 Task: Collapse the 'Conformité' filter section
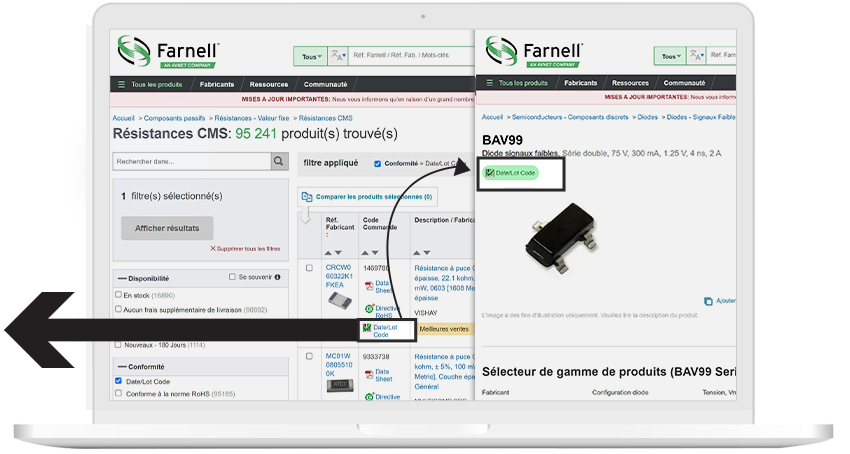[122, 365]
